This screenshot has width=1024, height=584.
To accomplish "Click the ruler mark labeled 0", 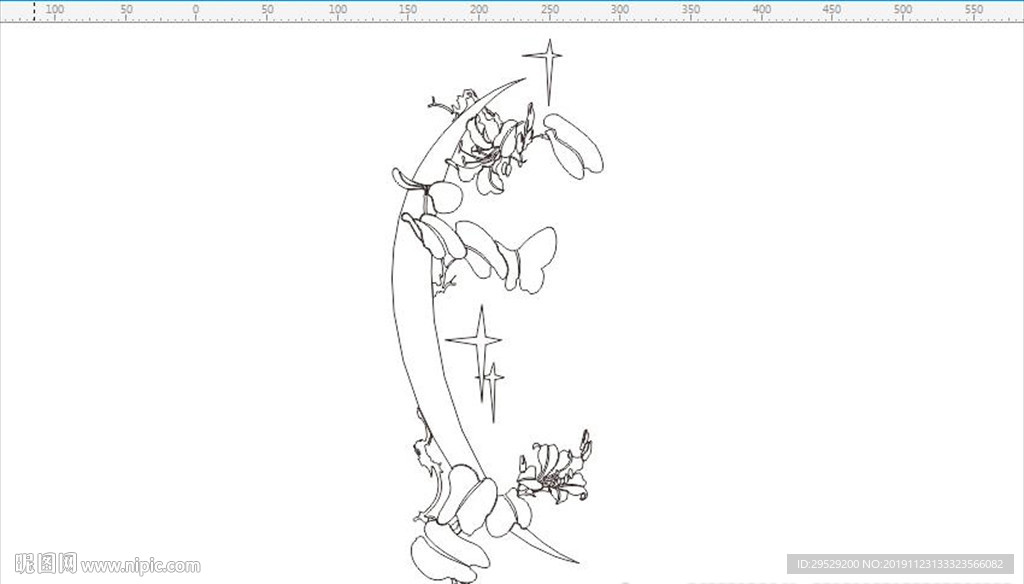I will (x=195, y=9).
